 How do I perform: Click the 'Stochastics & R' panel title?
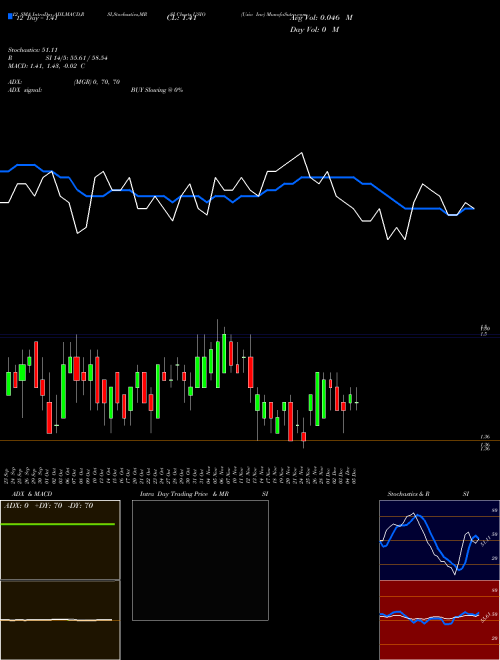click(x=408, y=494)
